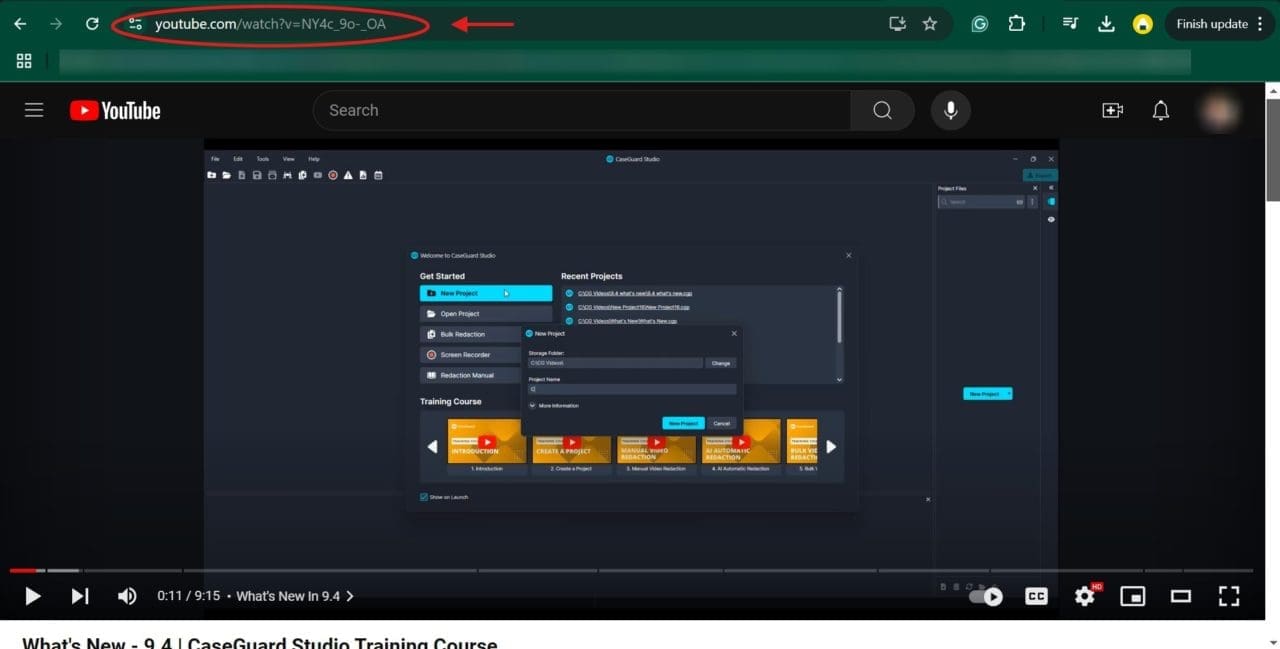Viewport: 1280px width, 649px height.
Task: Bookmark this page with the star icon
Action: 930,24
